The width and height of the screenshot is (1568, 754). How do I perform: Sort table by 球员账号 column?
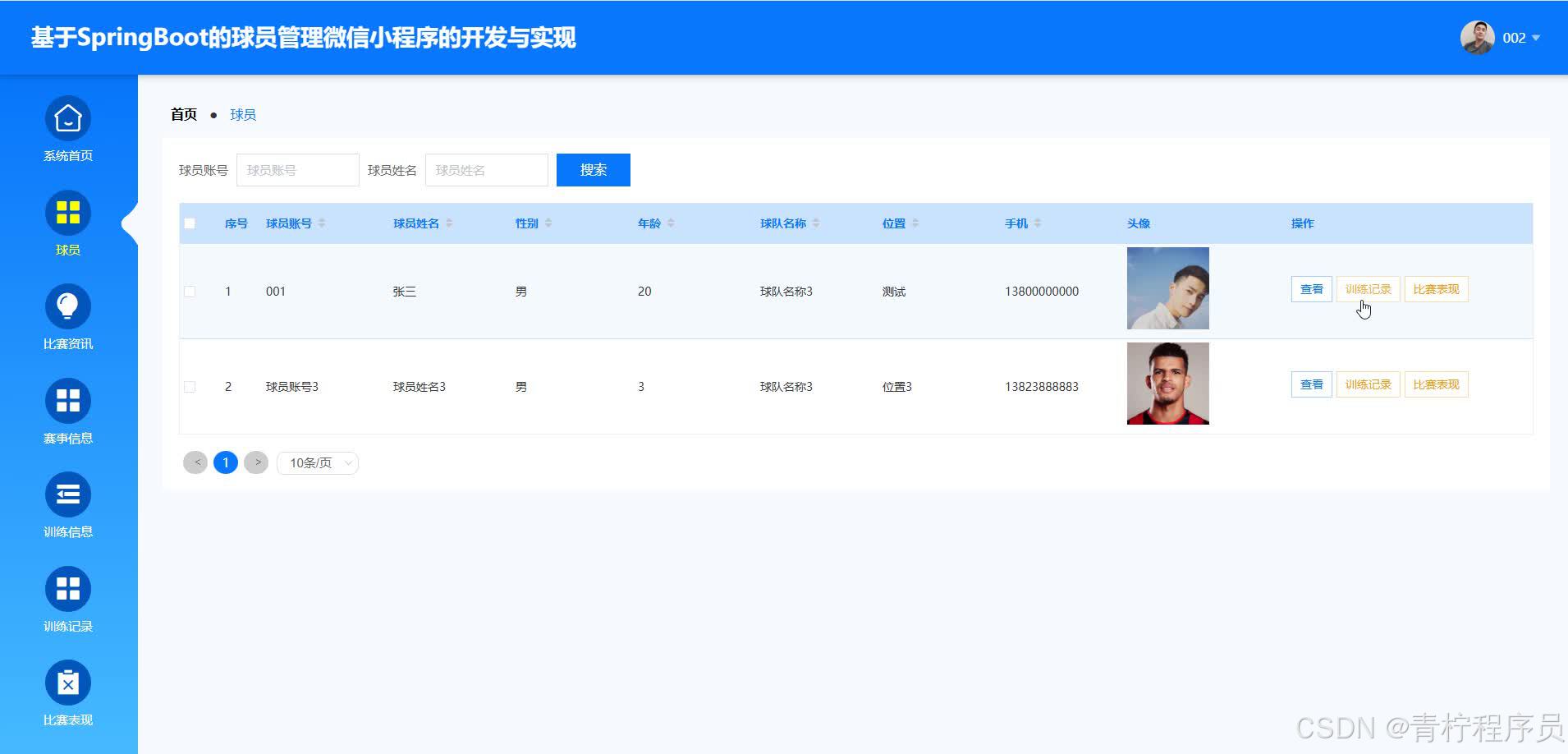322,223
